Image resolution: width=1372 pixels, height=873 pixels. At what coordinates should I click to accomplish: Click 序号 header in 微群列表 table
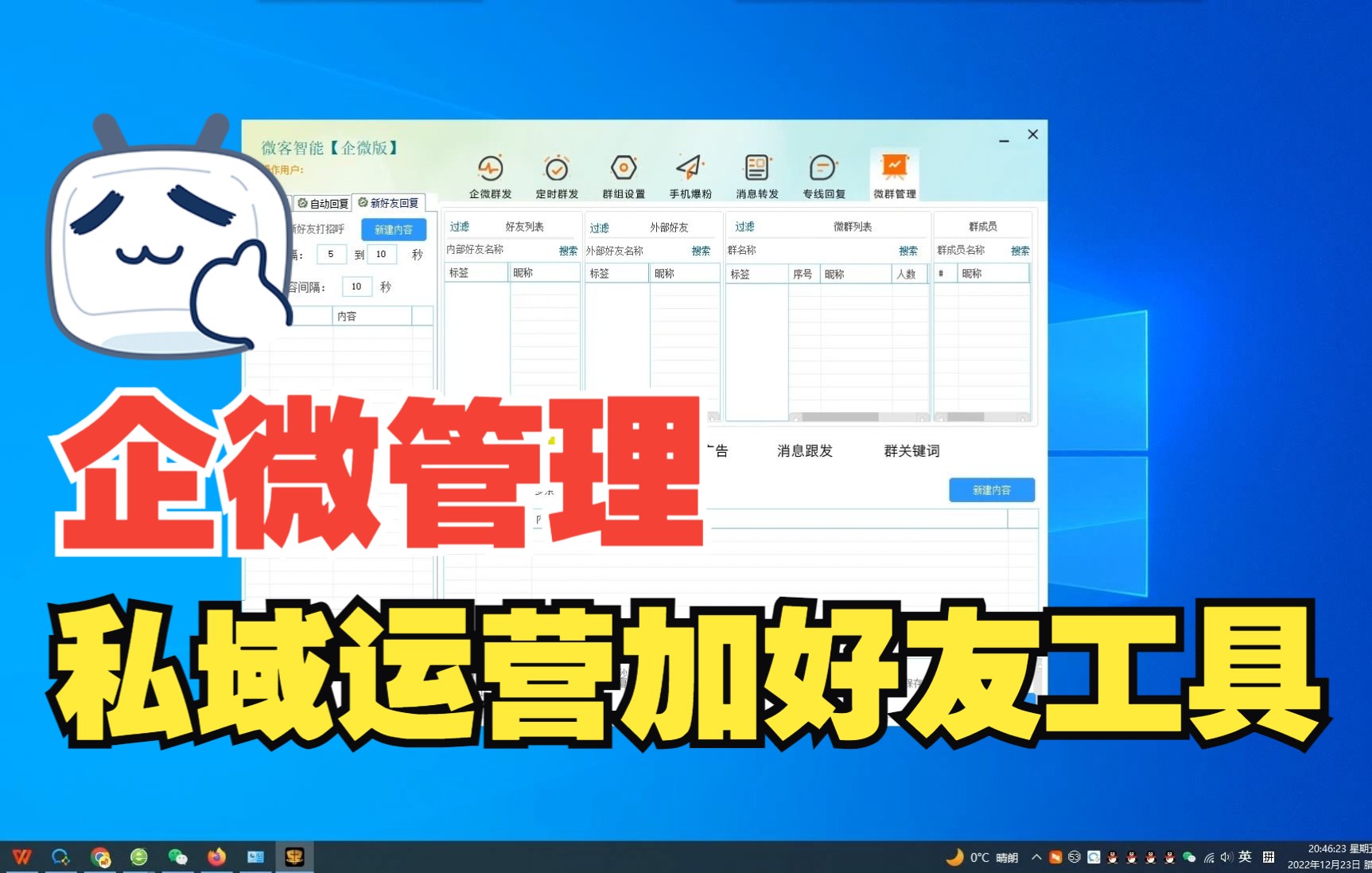[804, 275]
